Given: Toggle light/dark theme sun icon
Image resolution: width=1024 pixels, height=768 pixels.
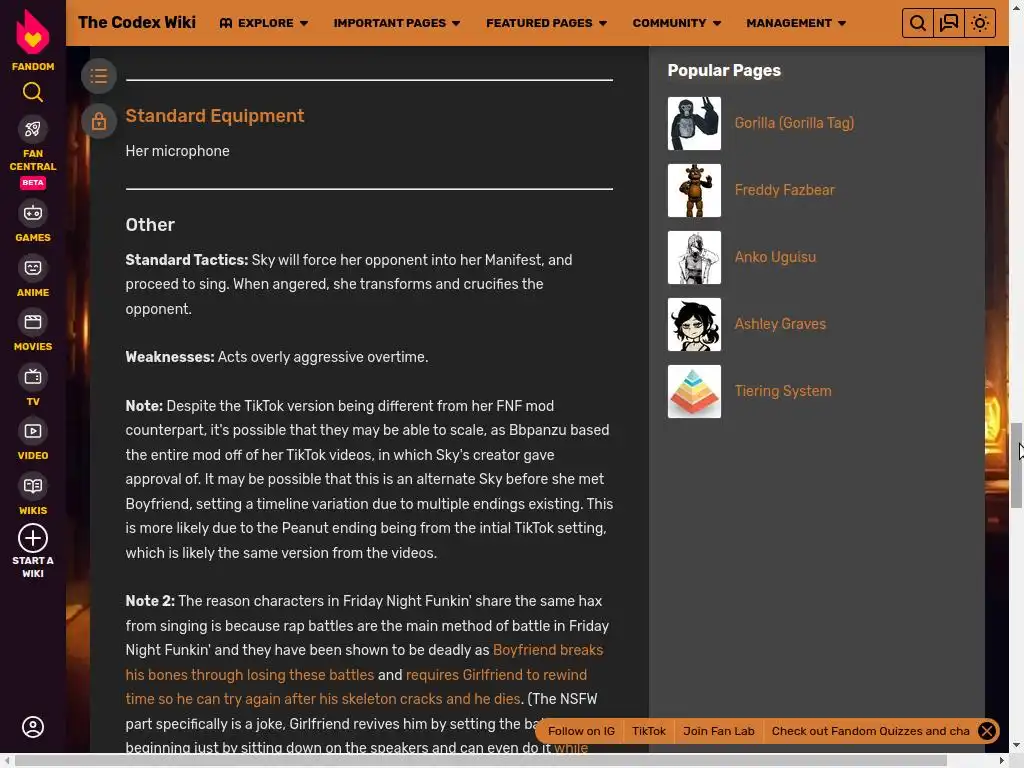Looking at the screenshot, I should pyautogui.click(x=980, y=24).
